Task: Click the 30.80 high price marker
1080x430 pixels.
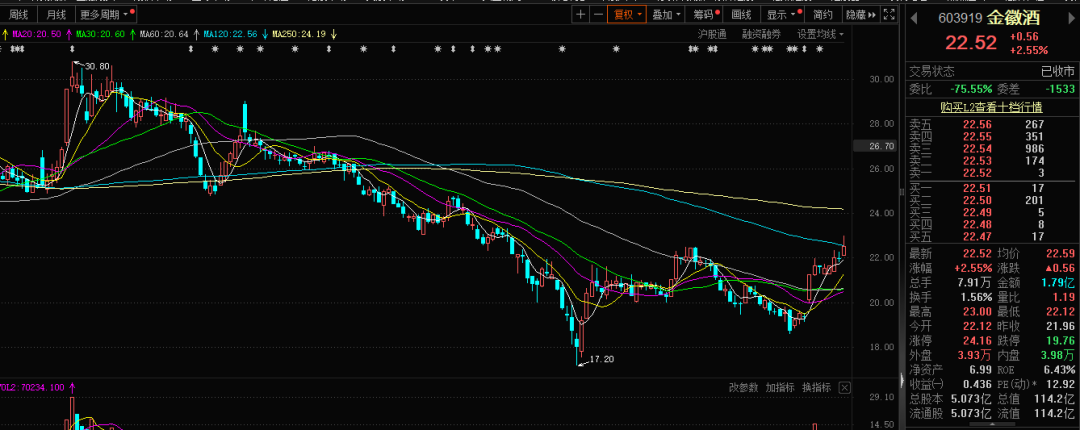Action: pos(99,66)
